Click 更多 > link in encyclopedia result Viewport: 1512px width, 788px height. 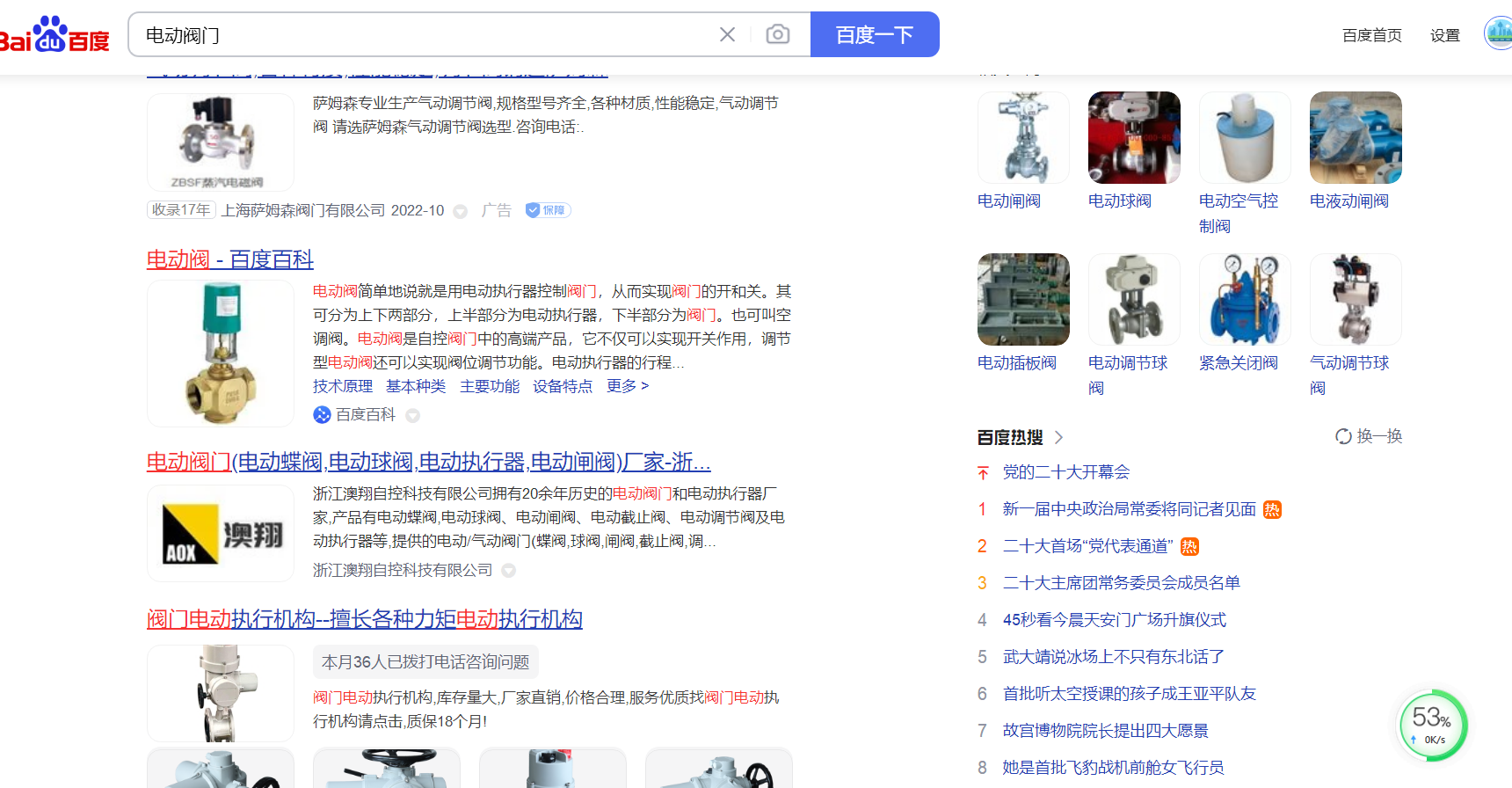pyautogui.click(x=627, y=386)
